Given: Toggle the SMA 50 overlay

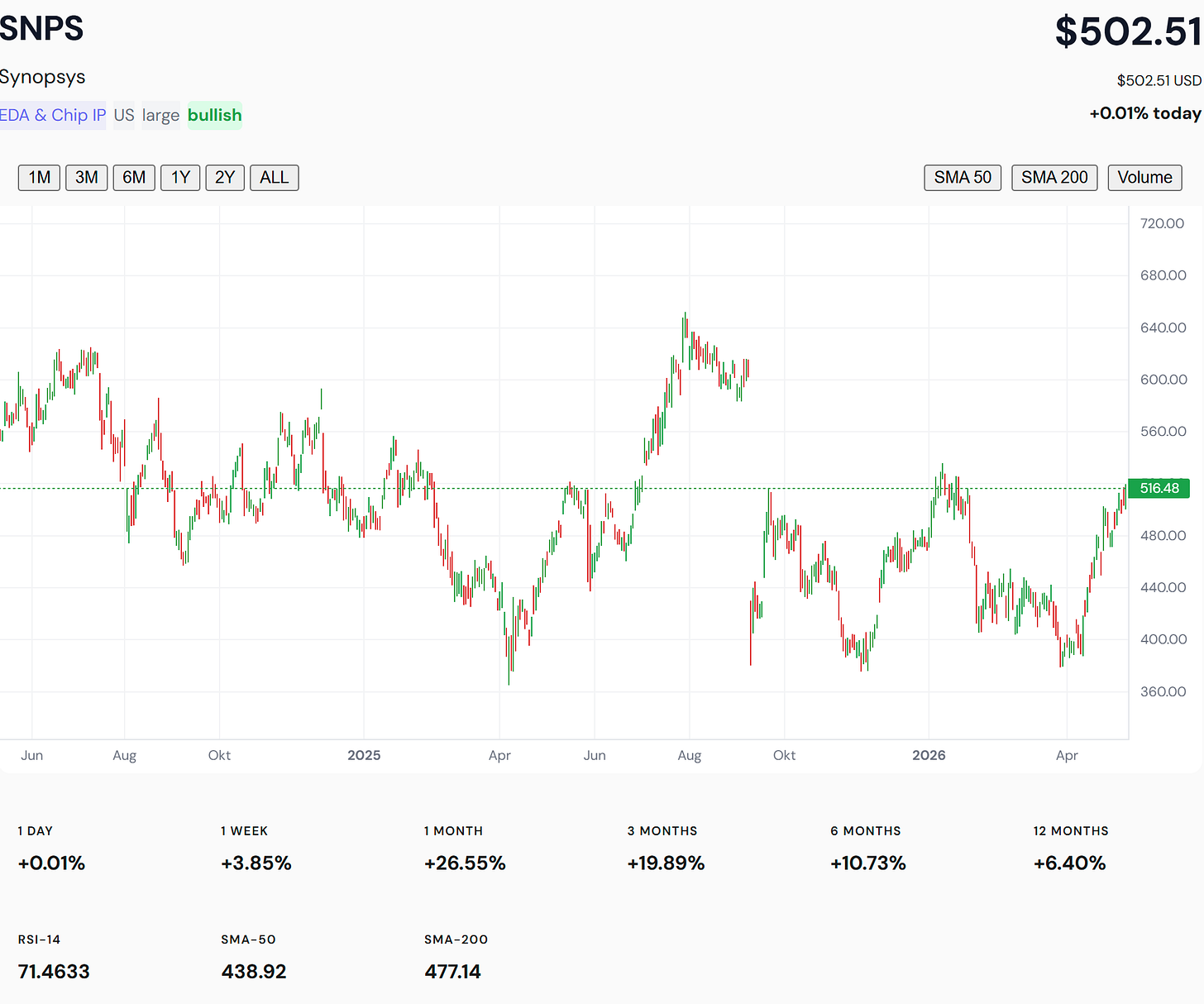Looking at the screenshot, I should pyautogui.click(x=963, y=178).
